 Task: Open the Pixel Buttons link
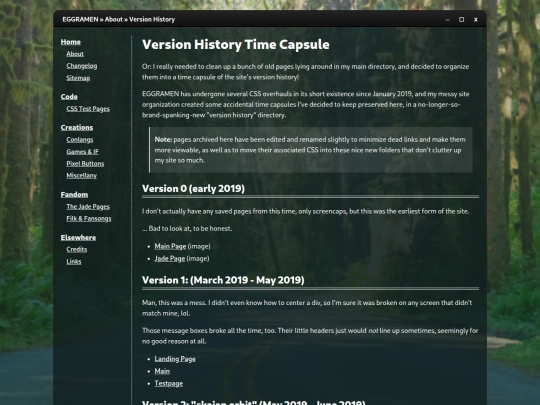pyautogui.click(x=85, y=164)
